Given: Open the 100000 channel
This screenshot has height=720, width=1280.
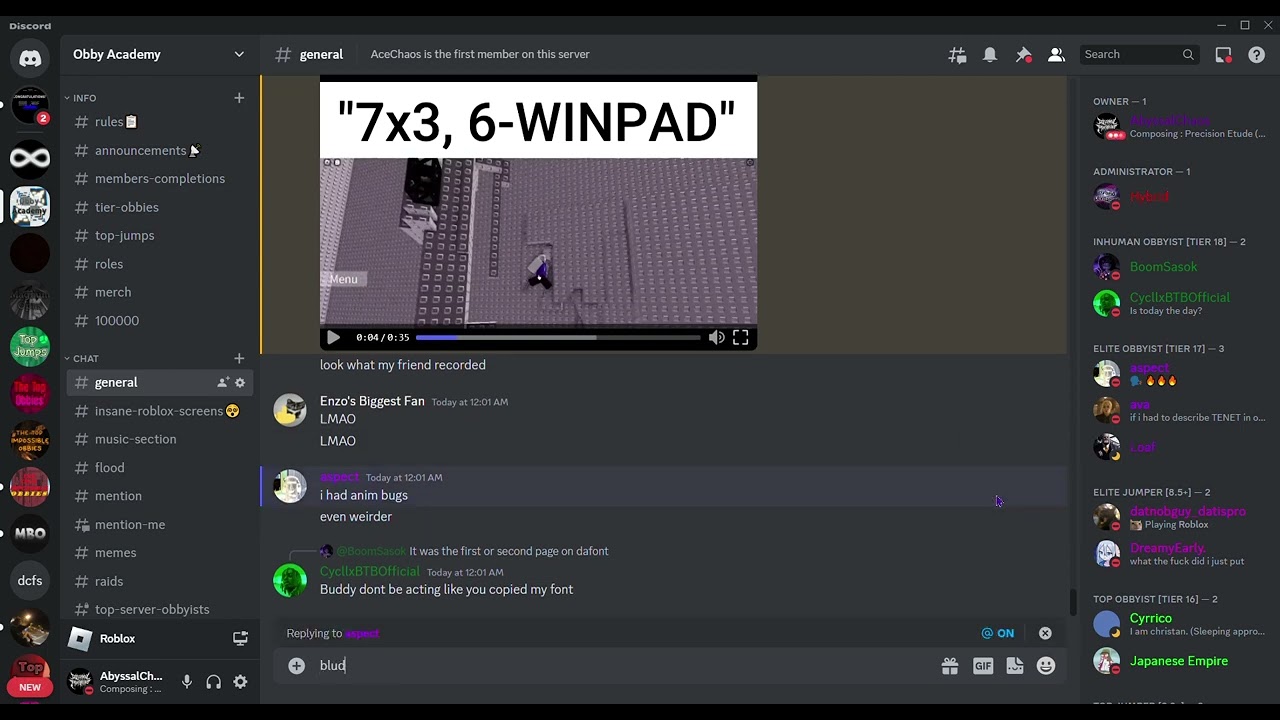Looking at the screenshot, I should click(x=160, y=321).
